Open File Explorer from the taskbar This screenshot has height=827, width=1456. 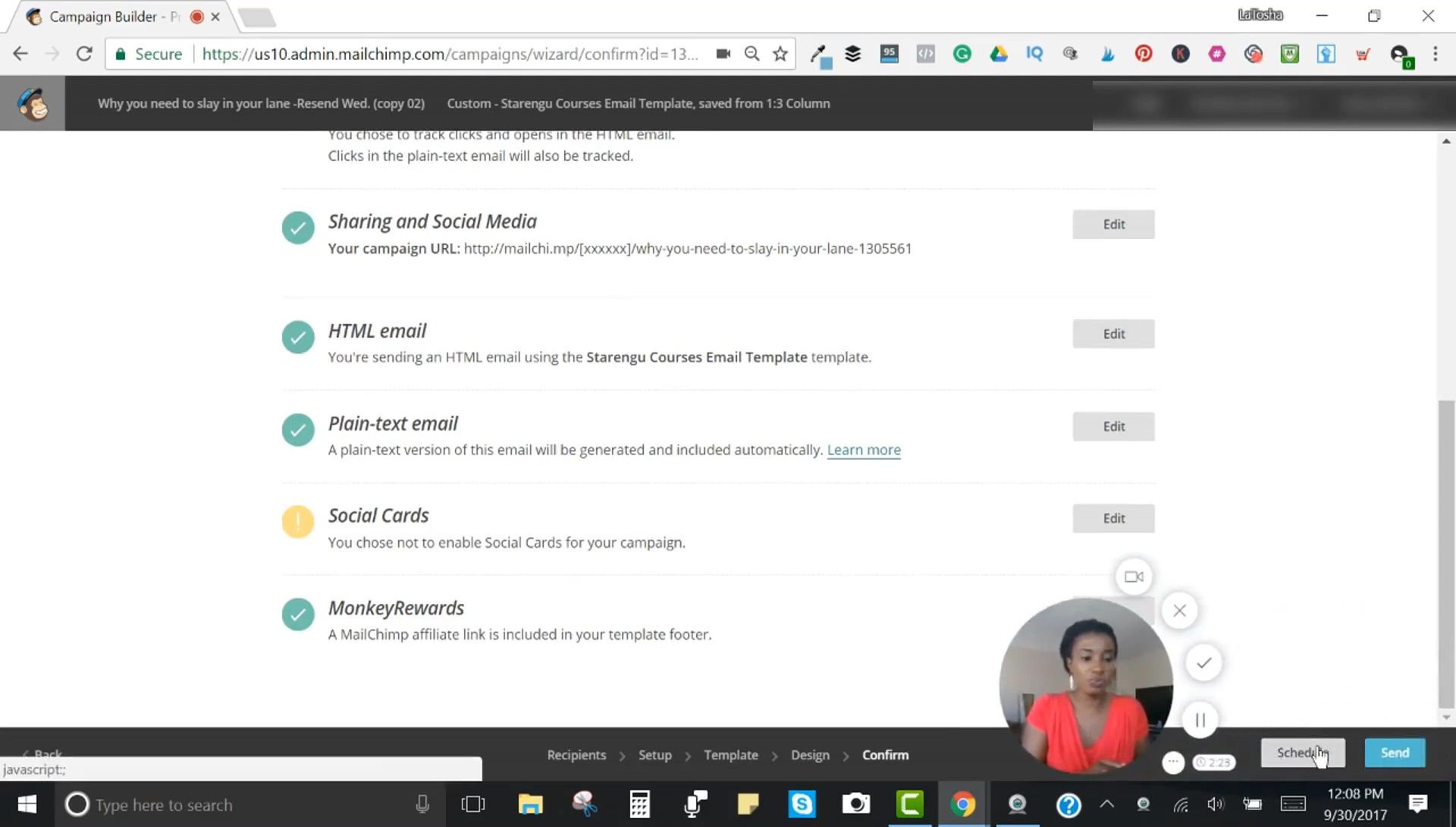530,804
